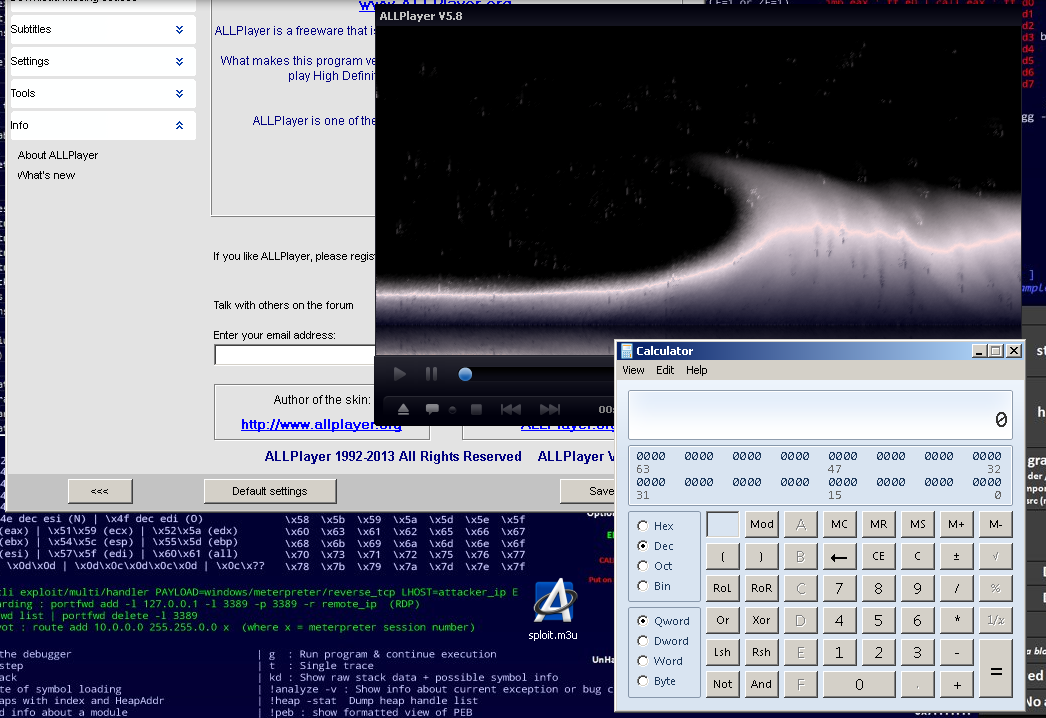Click the Not key in Calculator
The image size is (1046, 718).
pos(722,684)
